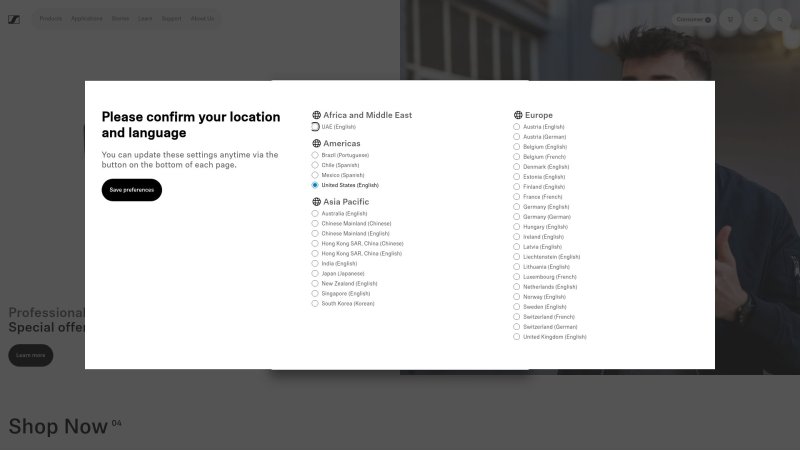Click the About Us menu item
800x450 pixels.
pyautogui.click(x=202, y=18)
